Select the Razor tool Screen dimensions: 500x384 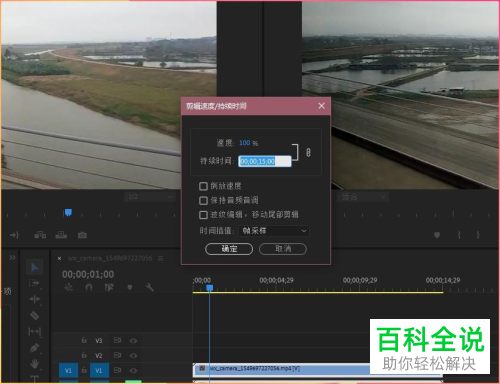click(x=34, y=315)
